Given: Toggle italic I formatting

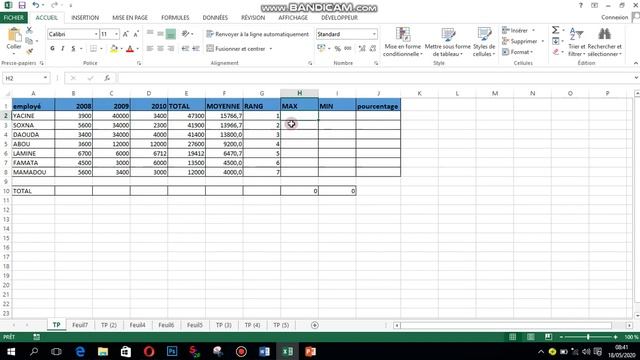Looking at the screenshot, I should coord(62,49).
